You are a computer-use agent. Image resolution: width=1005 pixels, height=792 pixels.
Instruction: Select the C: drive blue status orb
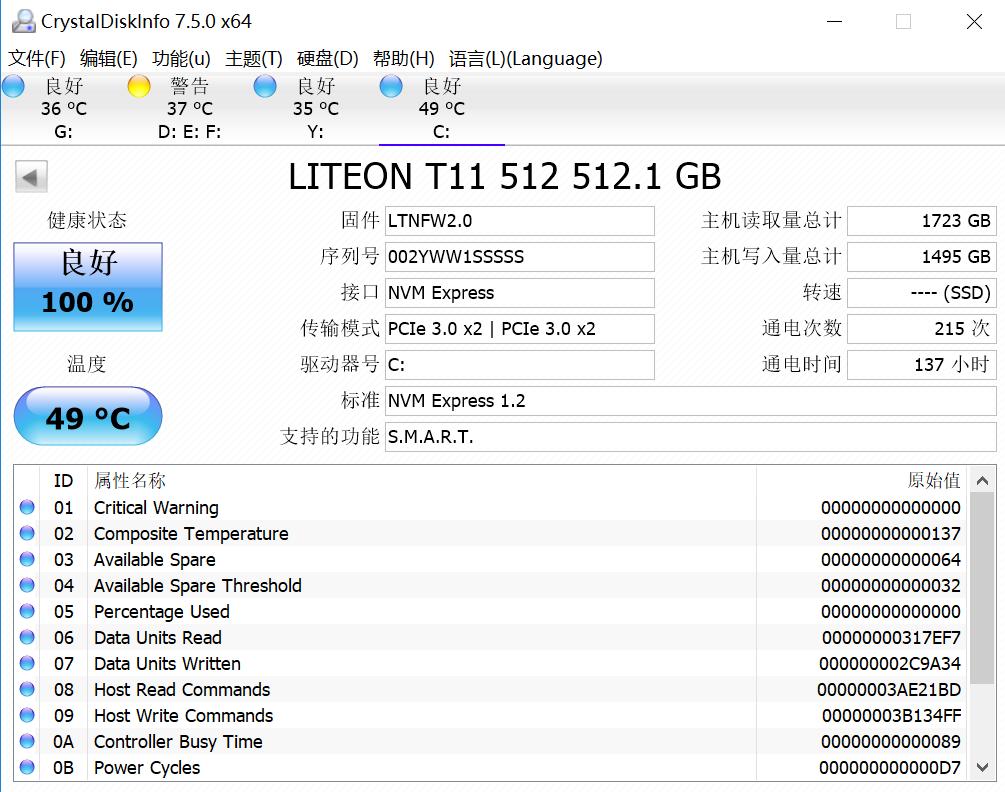pyautogui.click(x=391, y=86)
